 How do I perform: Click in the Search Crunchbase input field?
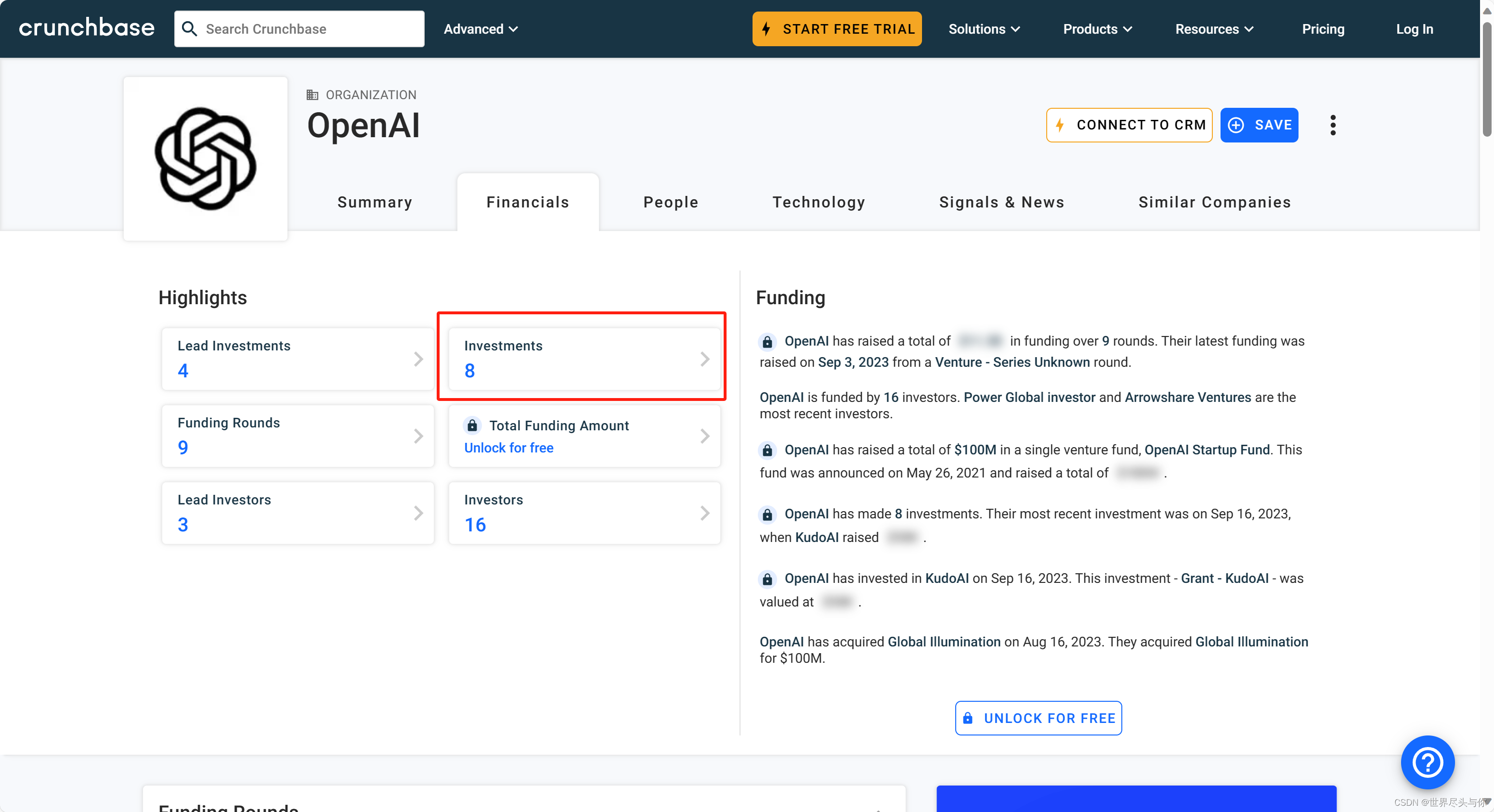point(300,28)
